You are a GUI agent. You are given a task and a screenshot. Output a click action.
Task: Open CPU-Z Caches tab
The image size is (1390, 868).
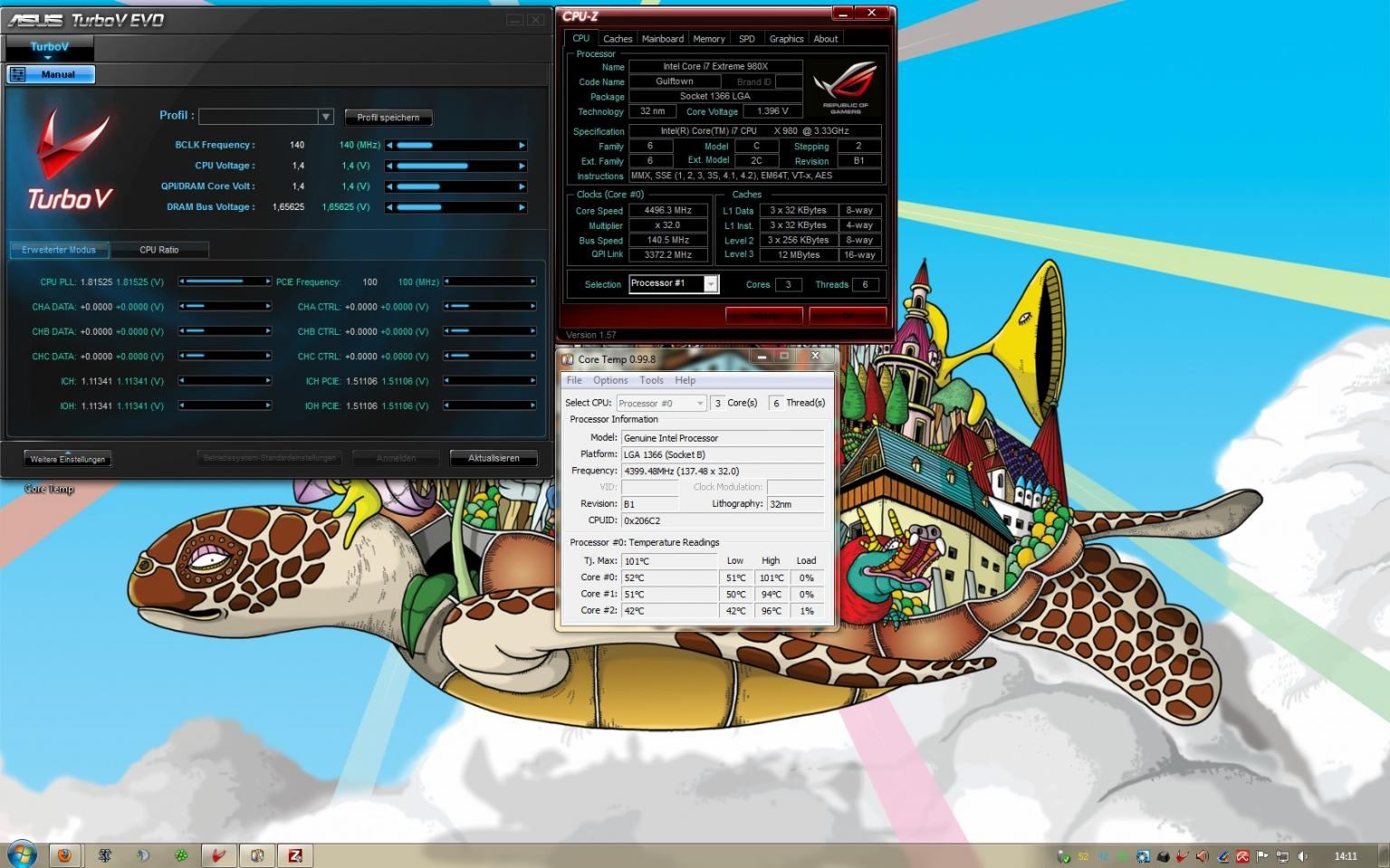pyautogui.click(x=618, y=39)
